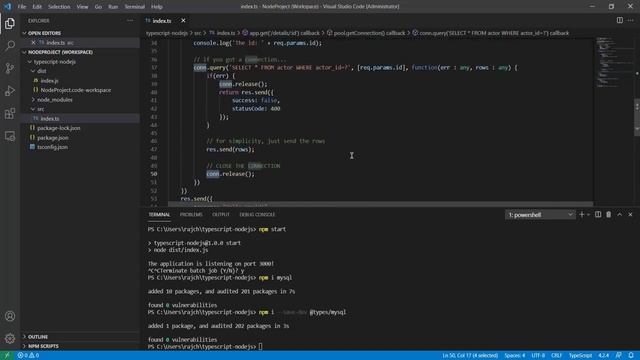Image resolution: width=640 pixels, height=360 pixels.
Task: Open the Manage gear icon
Action: [x=10, y=338]
